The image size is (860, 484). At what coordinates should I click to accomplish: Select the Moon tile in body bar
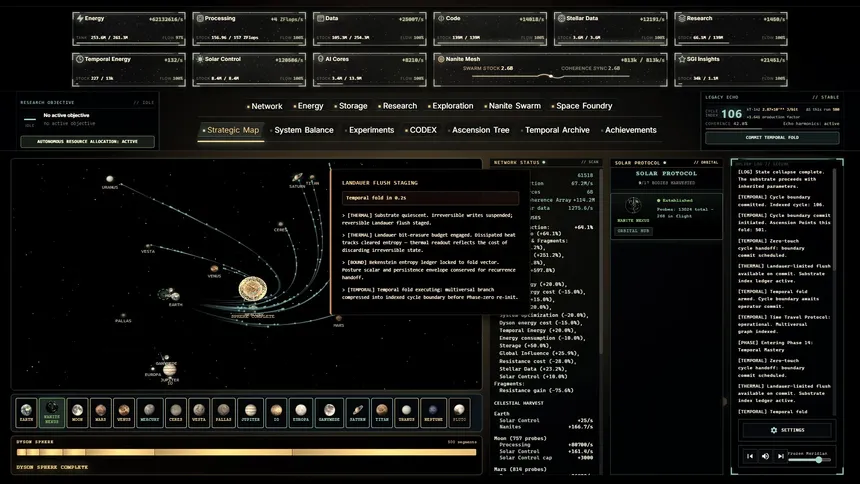pos(77,413)
